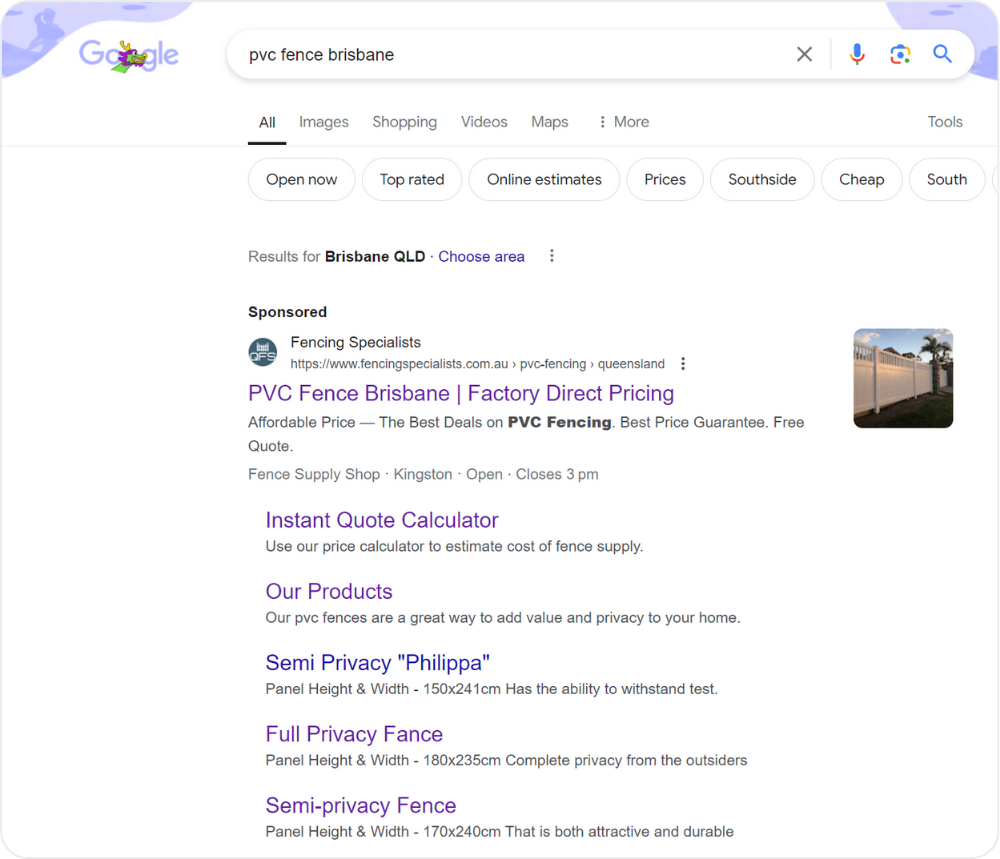Open the Instant Quote Calculator link
The image size is (1000, 859).
(x=381, y=520)
